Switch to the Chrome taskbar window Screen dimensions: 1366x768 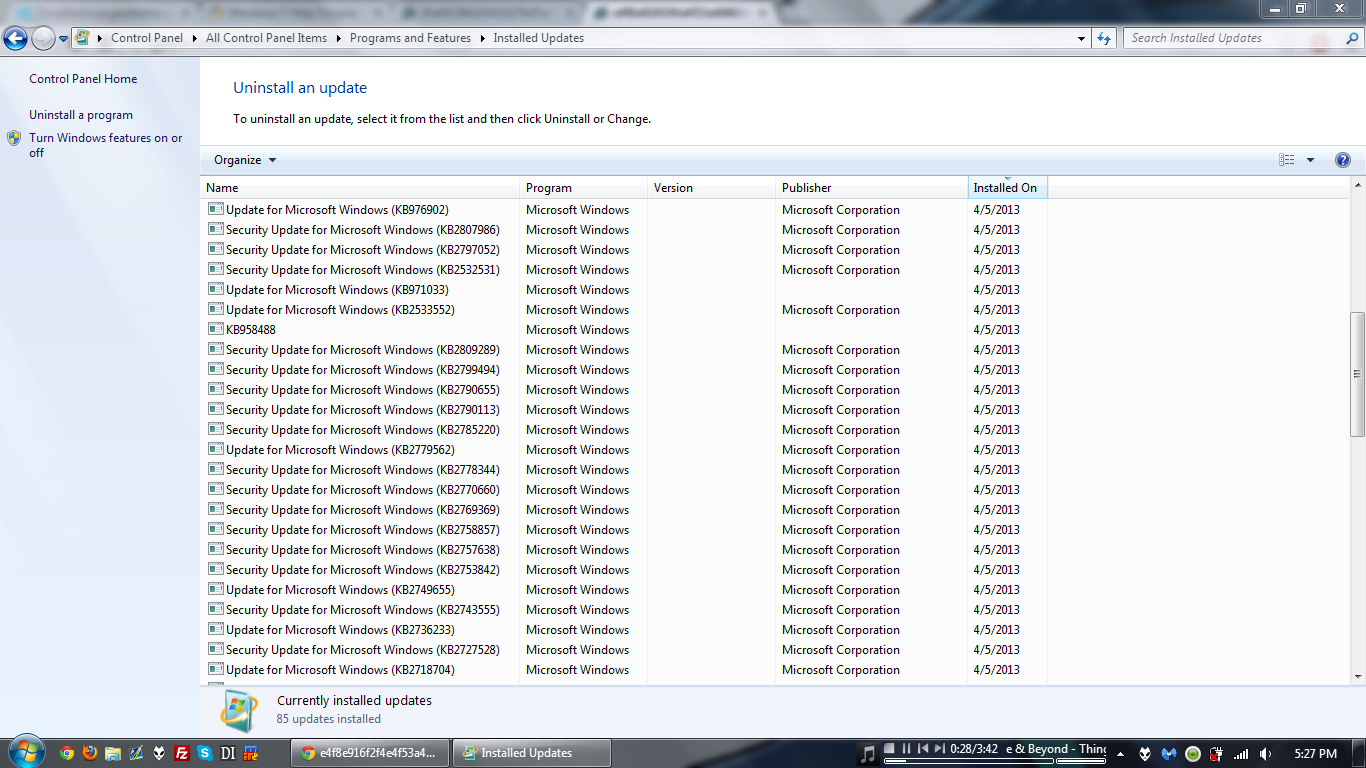370,753
